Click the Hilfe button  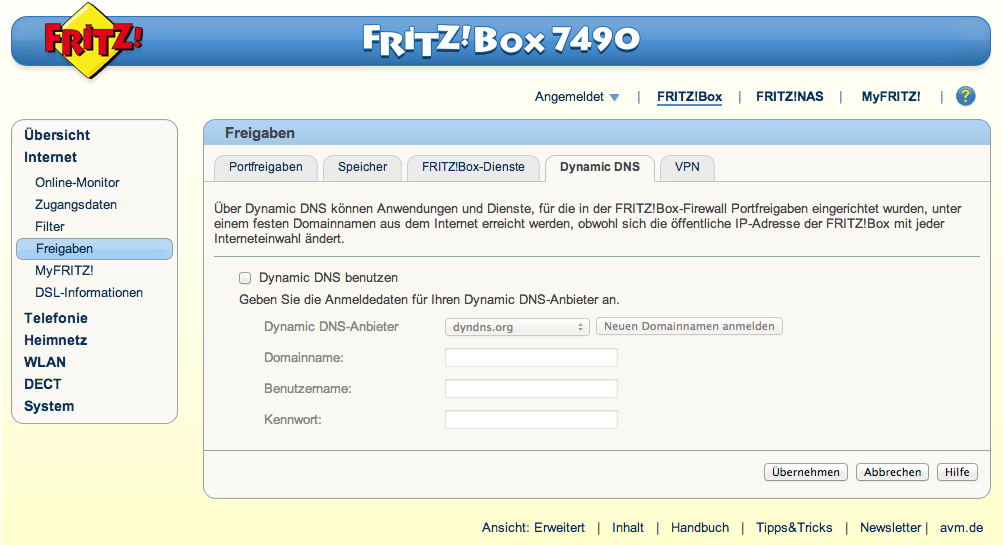[x=958, y=472]
